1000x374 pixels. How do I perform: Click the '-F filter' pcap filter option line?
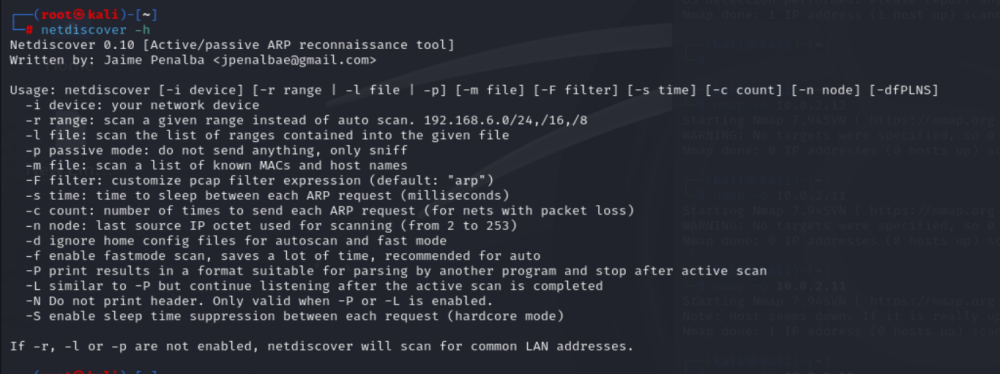point(260,180)
